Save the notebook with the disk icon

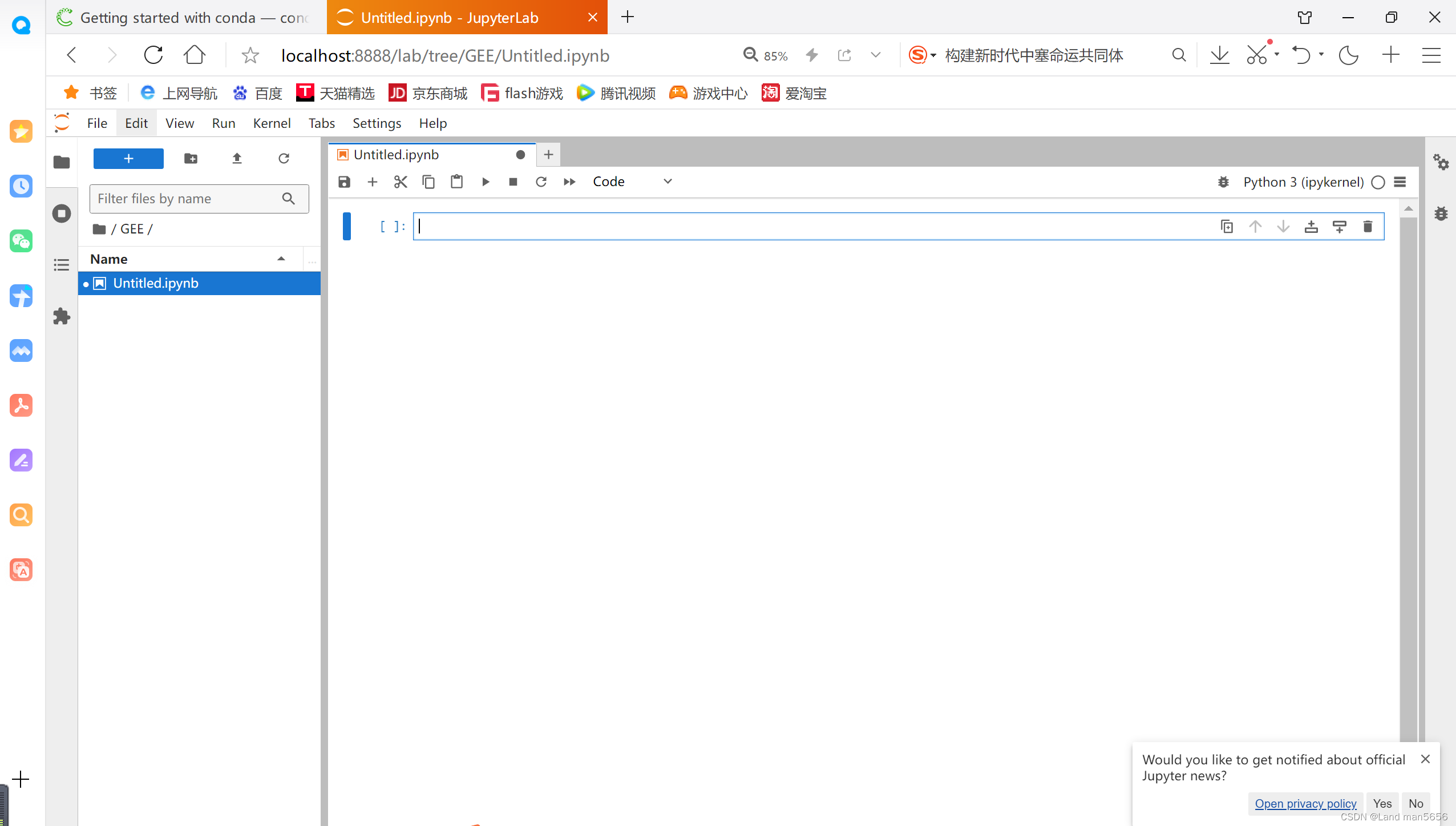(x=344, y=182)
